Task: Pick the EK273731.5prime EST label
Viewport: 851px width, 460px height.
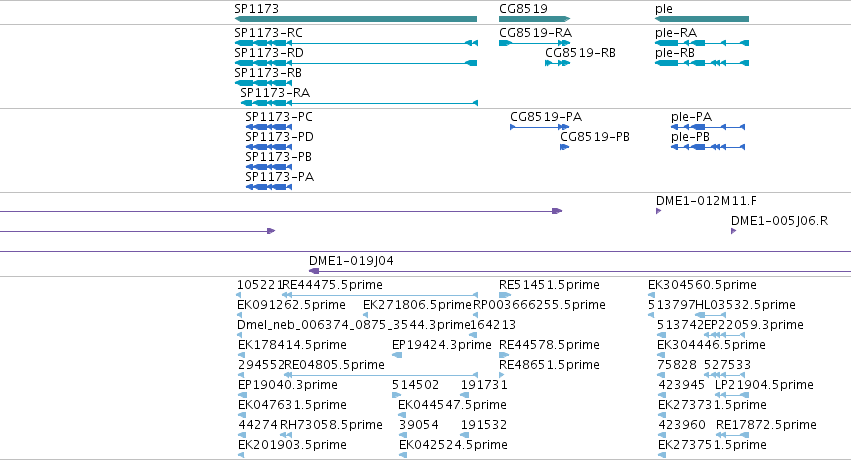Action: pos(712,405)
